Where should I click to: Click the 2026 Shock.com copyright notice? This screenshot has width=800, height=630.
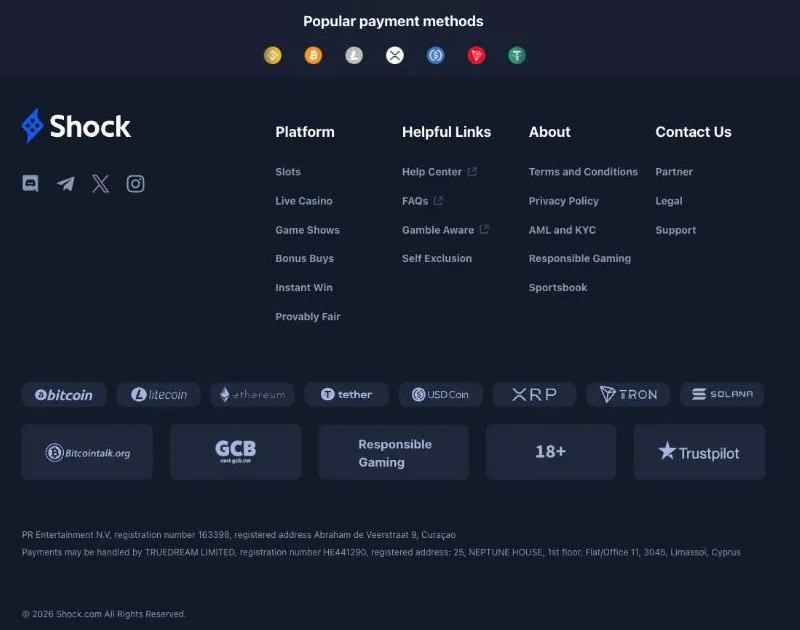point(104,614)
